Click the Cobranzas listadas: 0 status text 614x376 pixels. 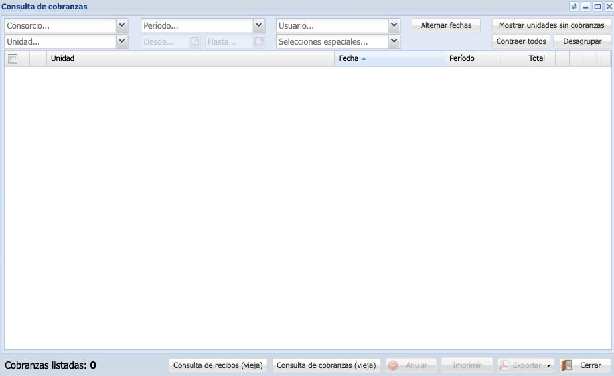point(51,365)
